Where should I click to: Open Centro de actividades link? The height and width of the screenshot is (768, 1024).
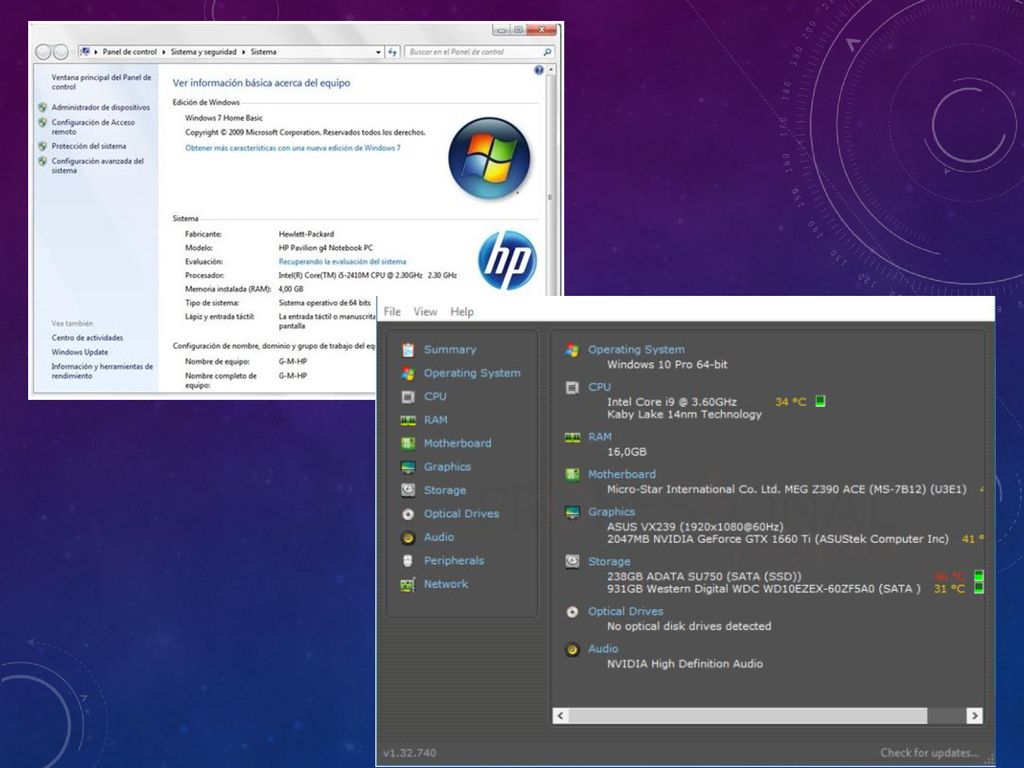(88, 338)
